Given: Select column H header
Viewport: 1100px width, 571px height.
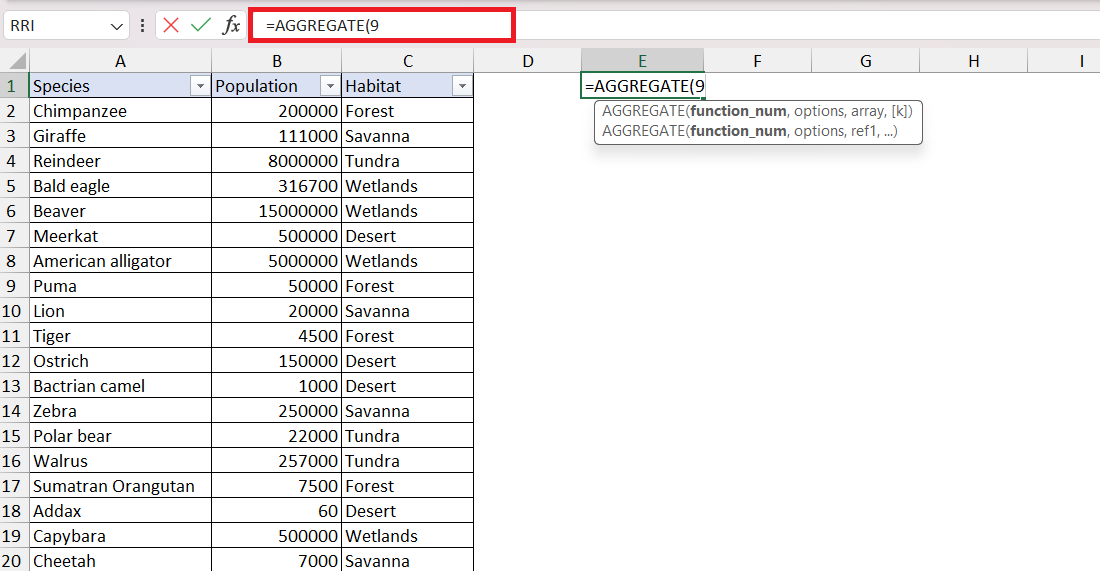Looking at the screenshot, I should pyautogui.click(x=974, y=61).
